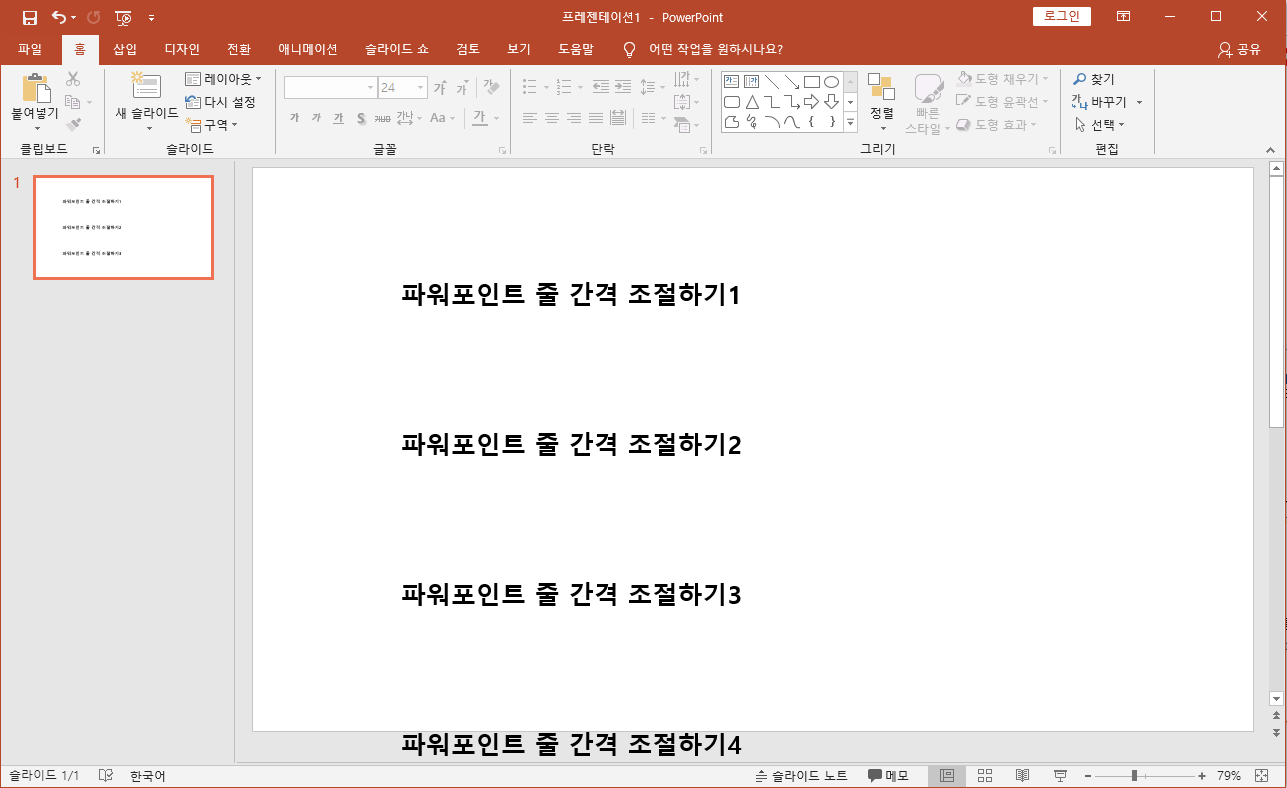This screenshot has width=1287, height=788.
Task: Click the Clear All Formatting icon
Action: 491,87
